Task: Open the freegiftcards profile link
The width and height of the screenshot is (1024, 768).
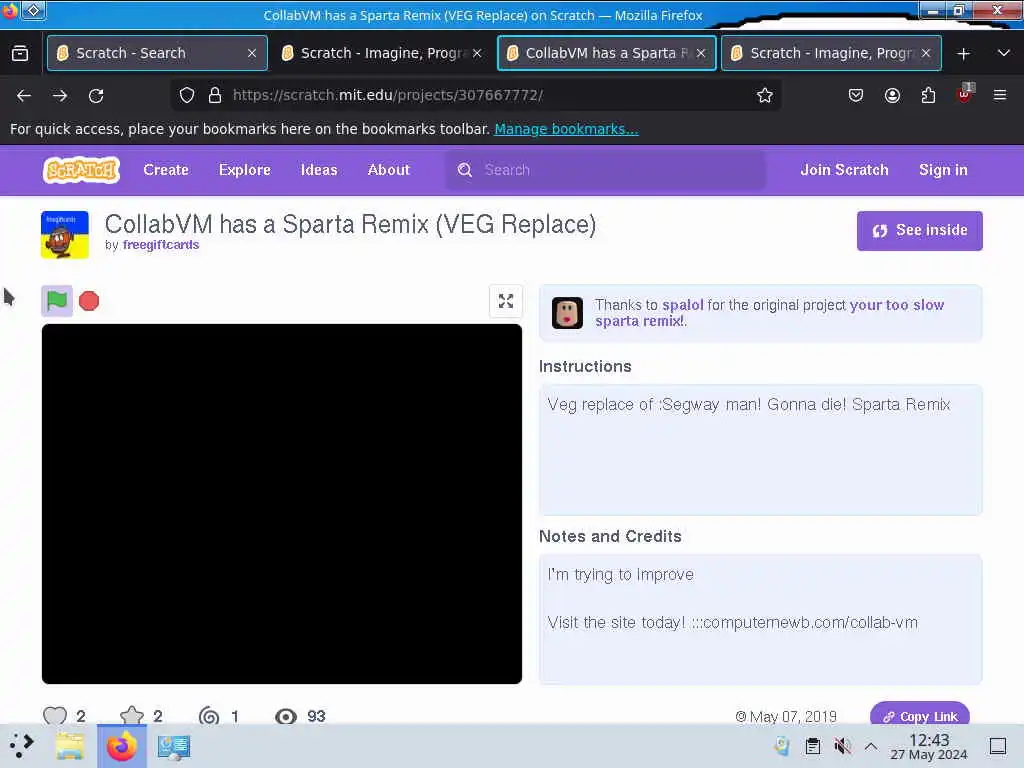Action: 161,245
